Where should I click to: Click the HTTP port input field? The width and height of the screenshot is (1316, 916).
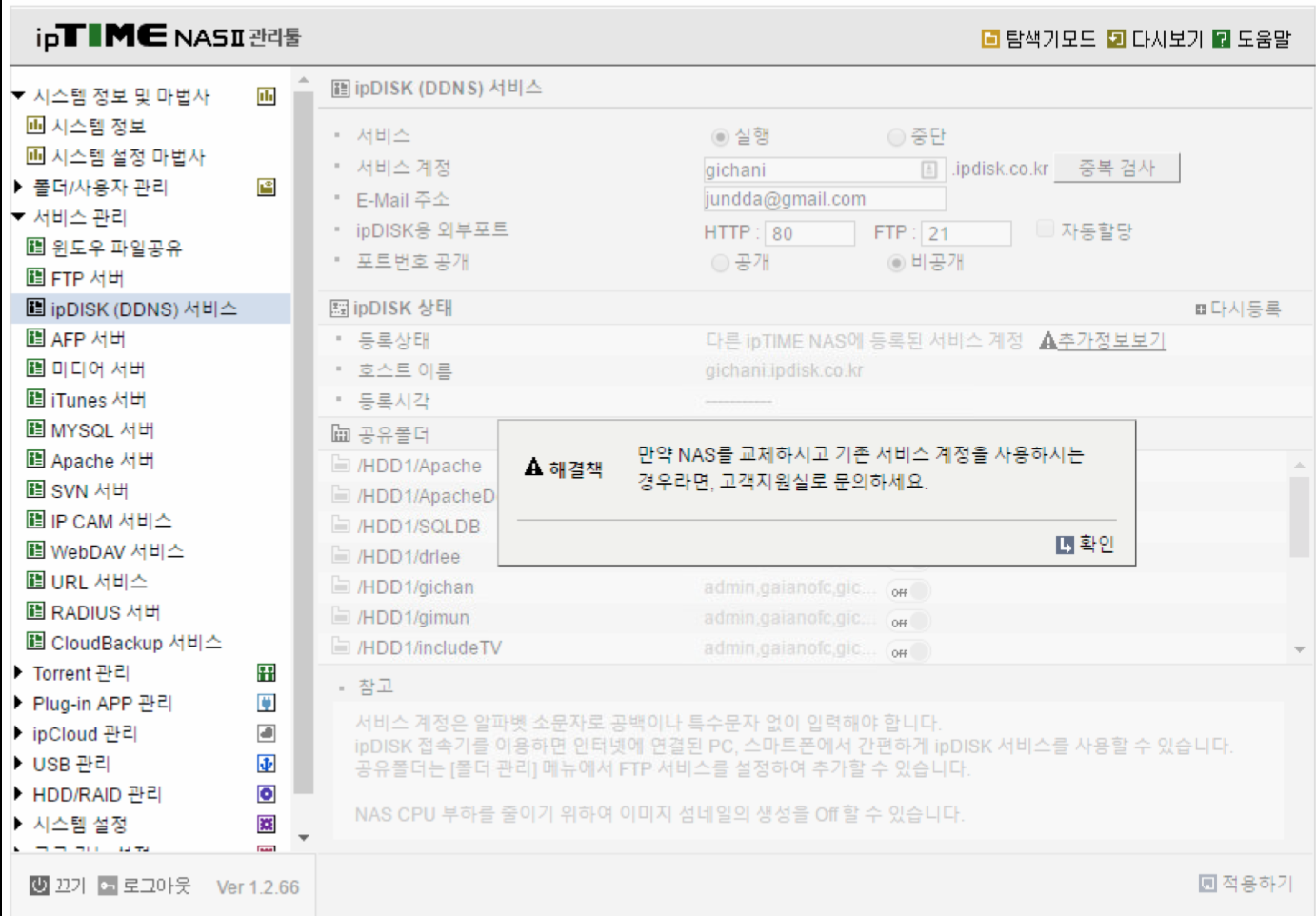click(810, 233)
